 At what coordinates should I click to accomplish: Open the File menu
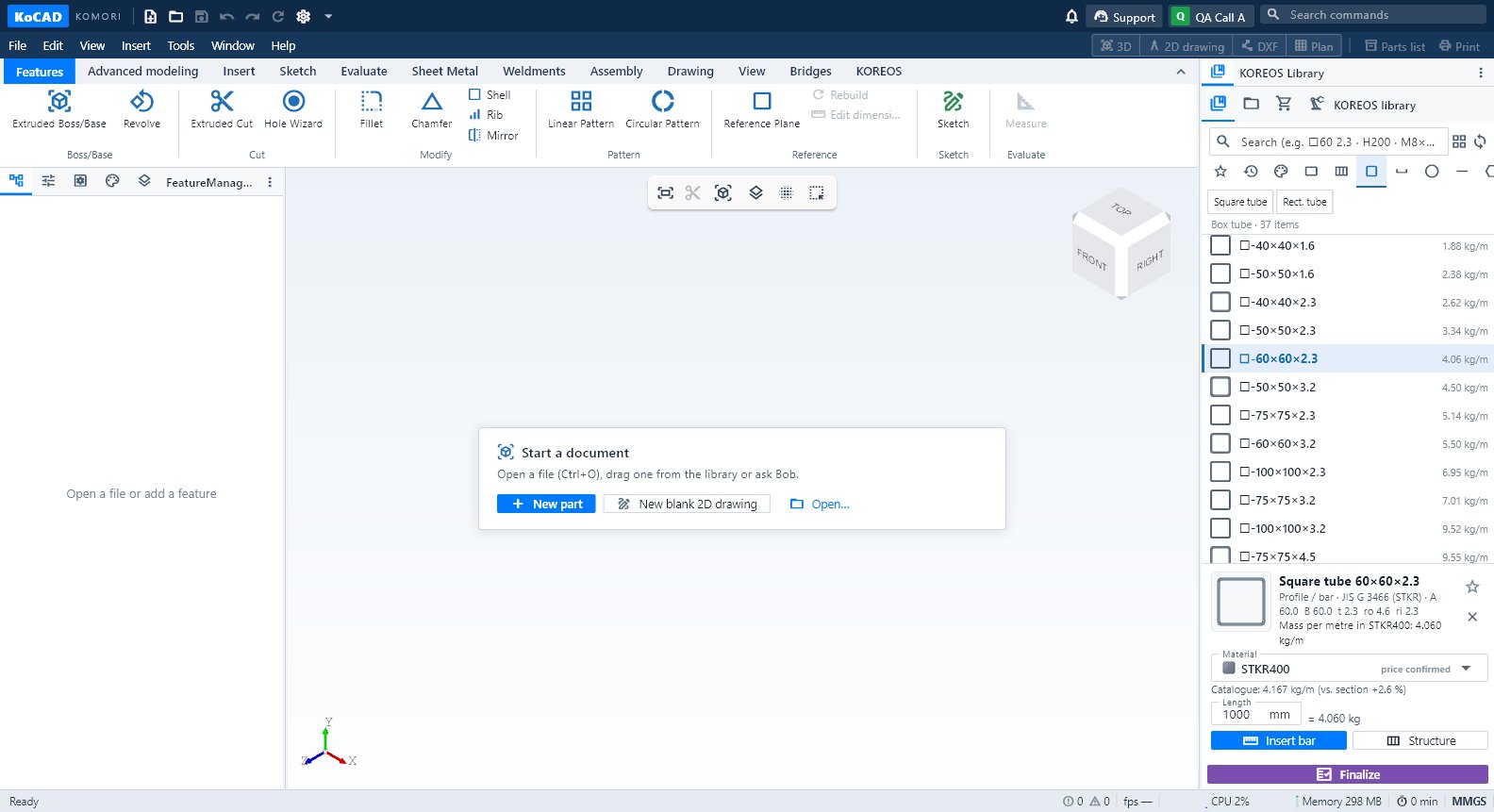[17, 45]
